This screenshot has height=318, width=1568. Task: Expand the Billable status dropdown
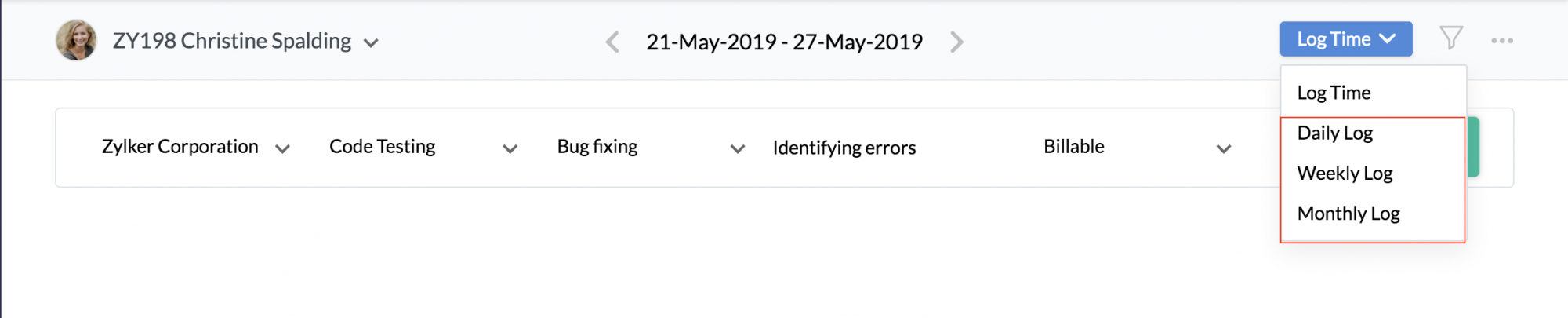(1223, 148)
